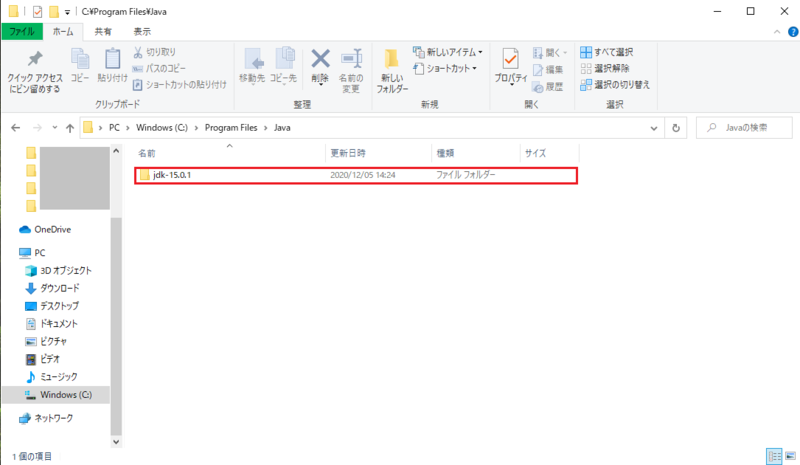800x465 pixels.
Task: Switch to the Home (ホーム) tab
Action: pyautogui.click(x=63, y=32)
